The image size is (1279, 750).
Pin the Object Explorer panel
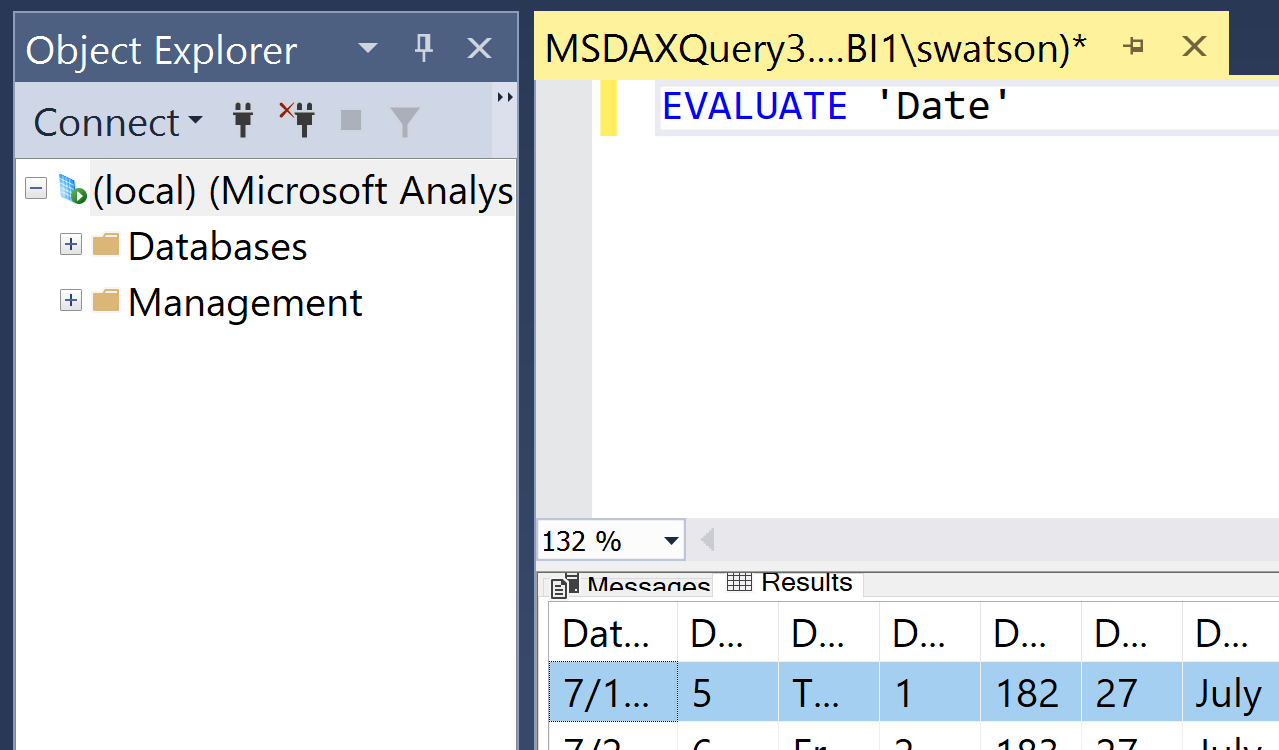423,47
